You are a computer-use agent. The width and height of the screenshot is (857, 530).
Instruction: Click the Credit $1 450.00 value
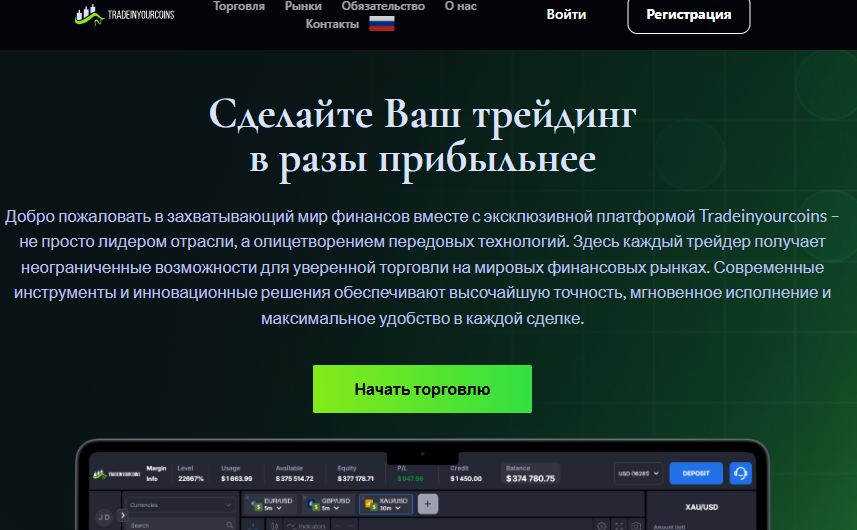point(466,479)
